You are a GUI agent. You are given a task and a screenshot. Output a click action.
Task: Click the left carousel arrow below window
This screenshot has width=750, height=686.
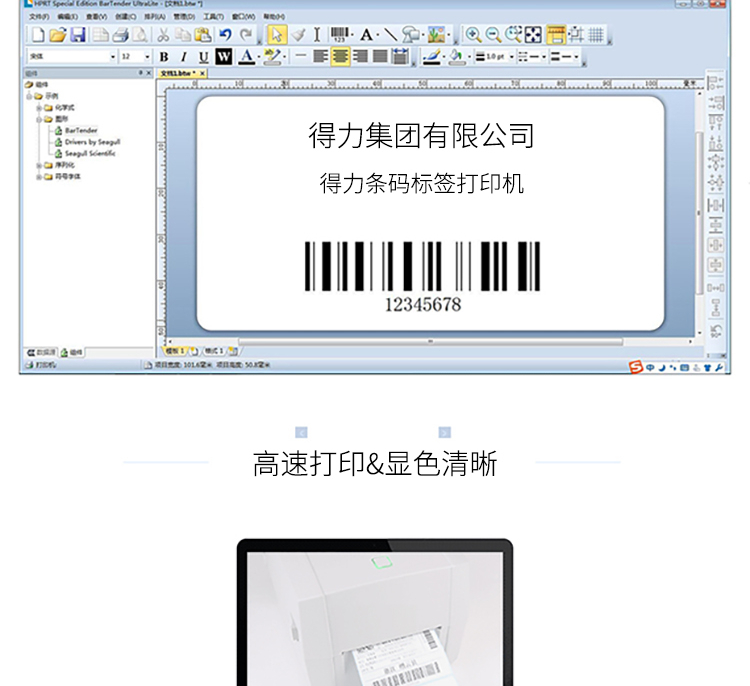(x=301, y=432)
